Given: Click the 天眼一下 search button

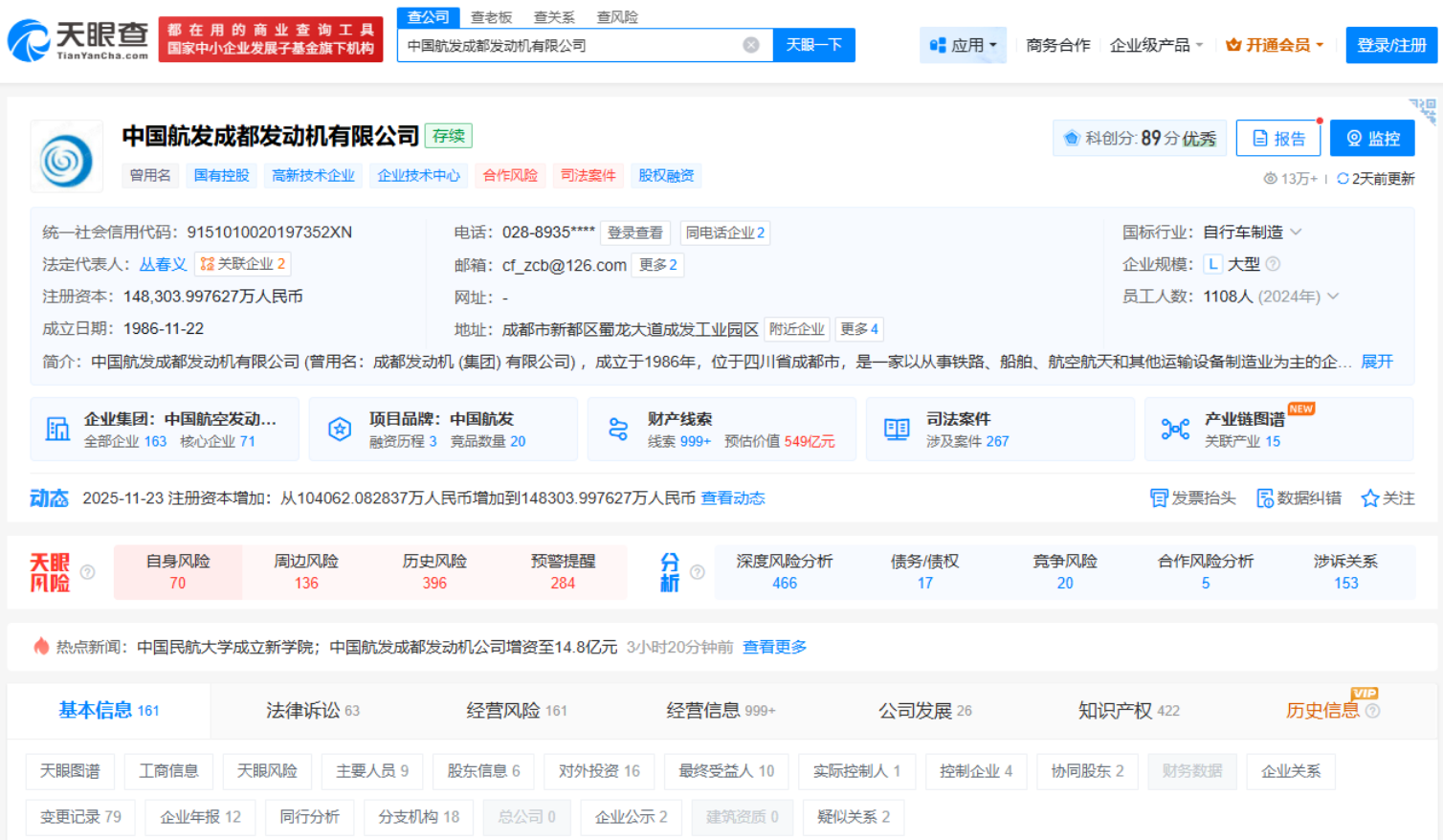Looking at the screenshot, I should tap(813, 44).
